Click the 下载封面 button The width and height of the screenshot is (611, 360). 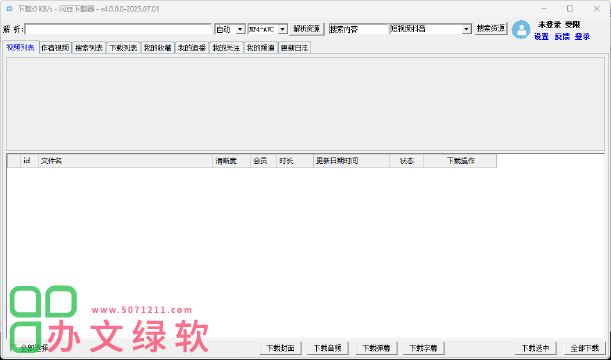pyautogui.click(x=281, y=348)
